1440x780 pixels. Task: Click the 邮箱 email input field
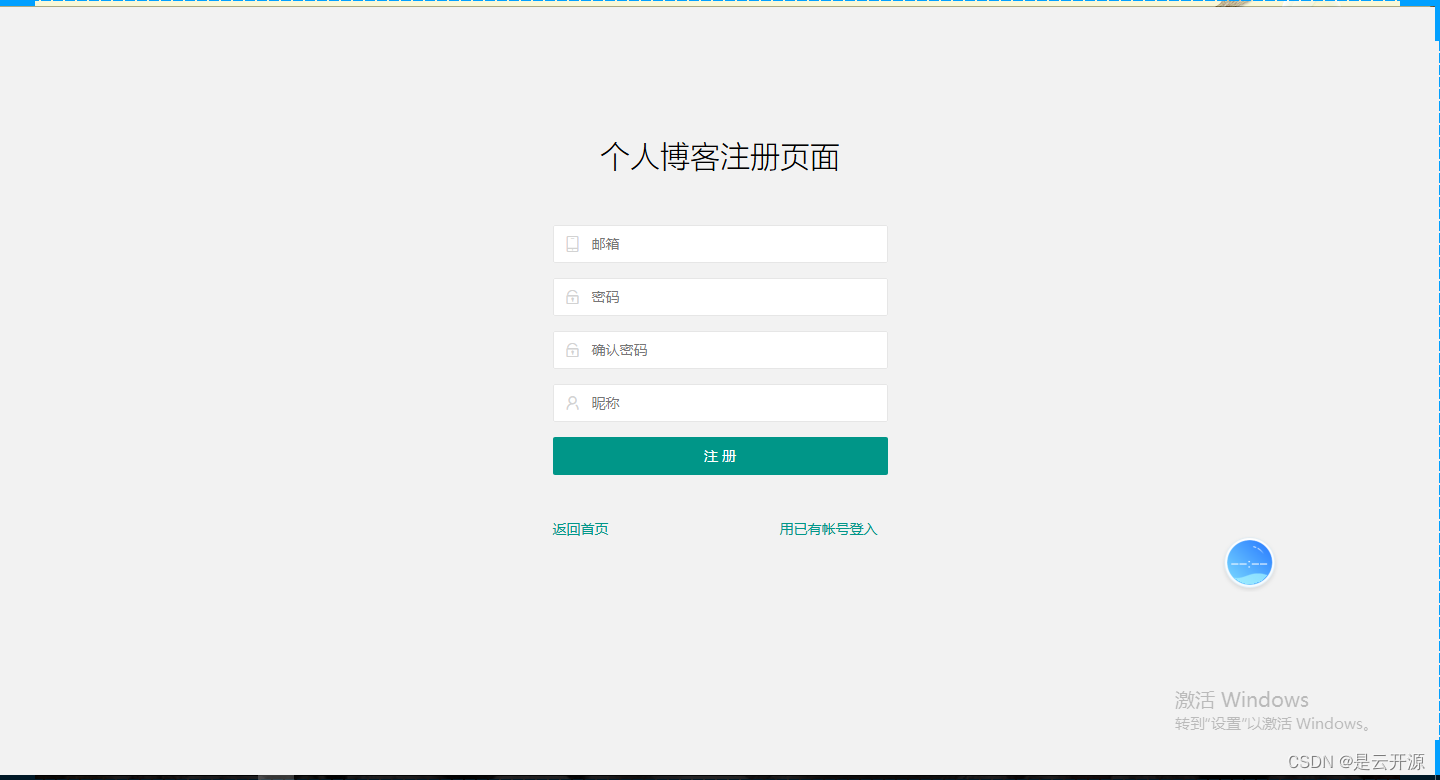pos(720,244)
